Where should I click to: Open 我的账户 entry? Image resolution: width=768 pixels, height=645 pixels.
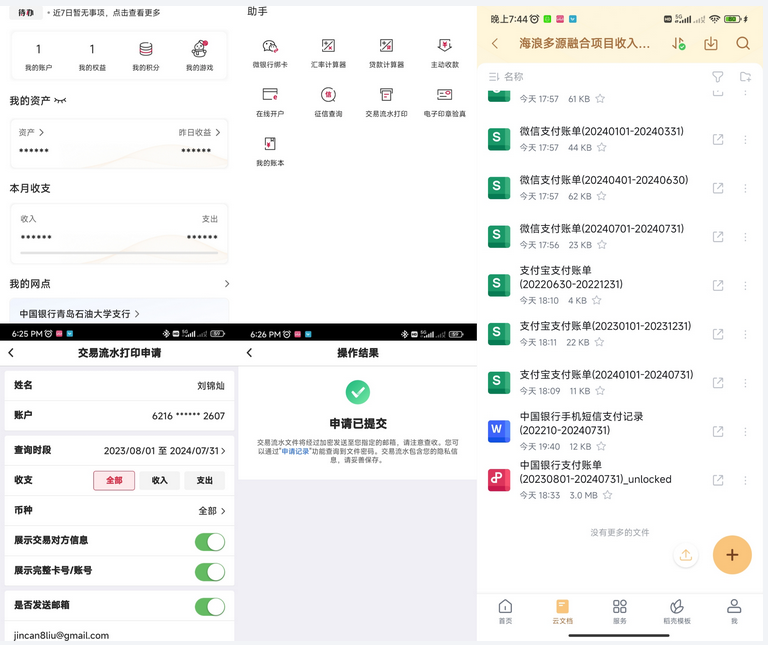tap(39, 56)
